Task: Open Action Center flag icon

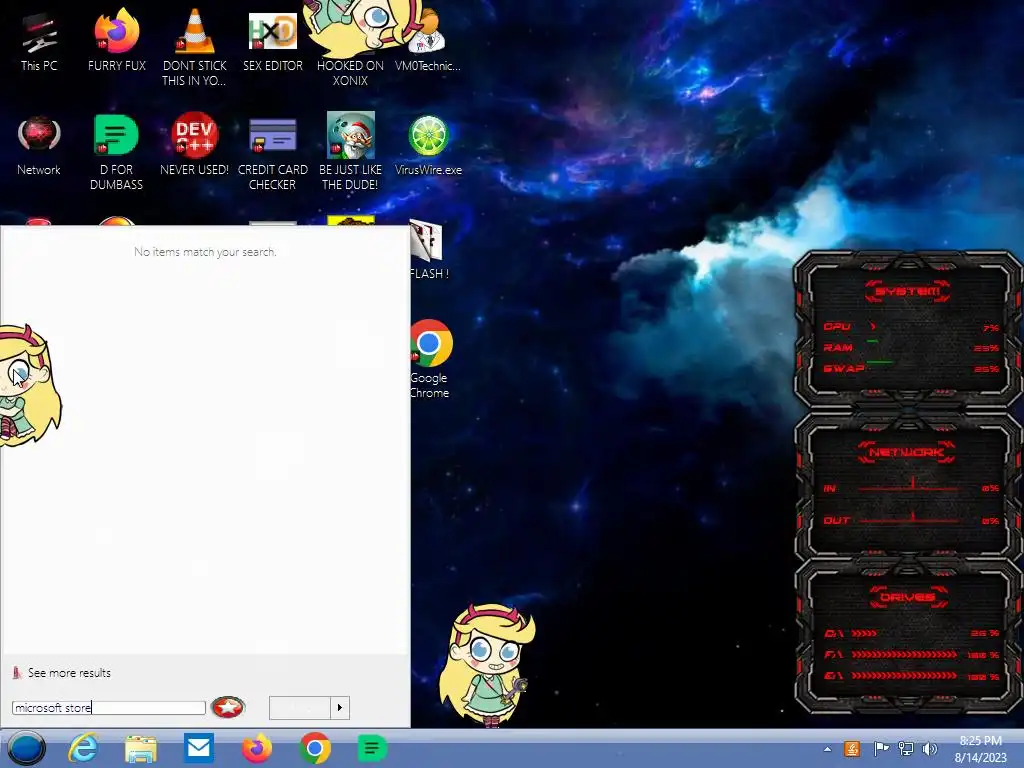Action: point(880,748)
